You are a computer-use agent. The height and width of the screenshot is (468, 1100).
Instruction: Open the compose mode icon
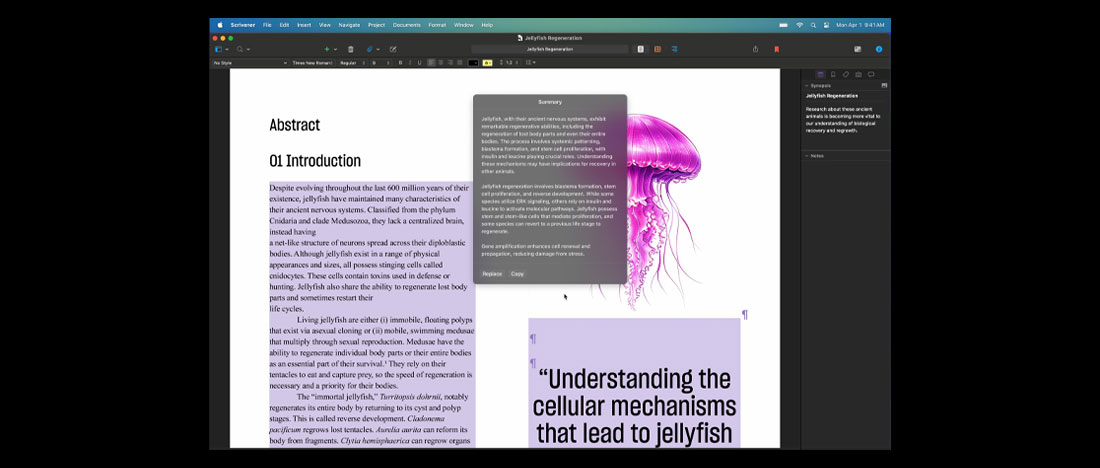click(x=858, y=49)
